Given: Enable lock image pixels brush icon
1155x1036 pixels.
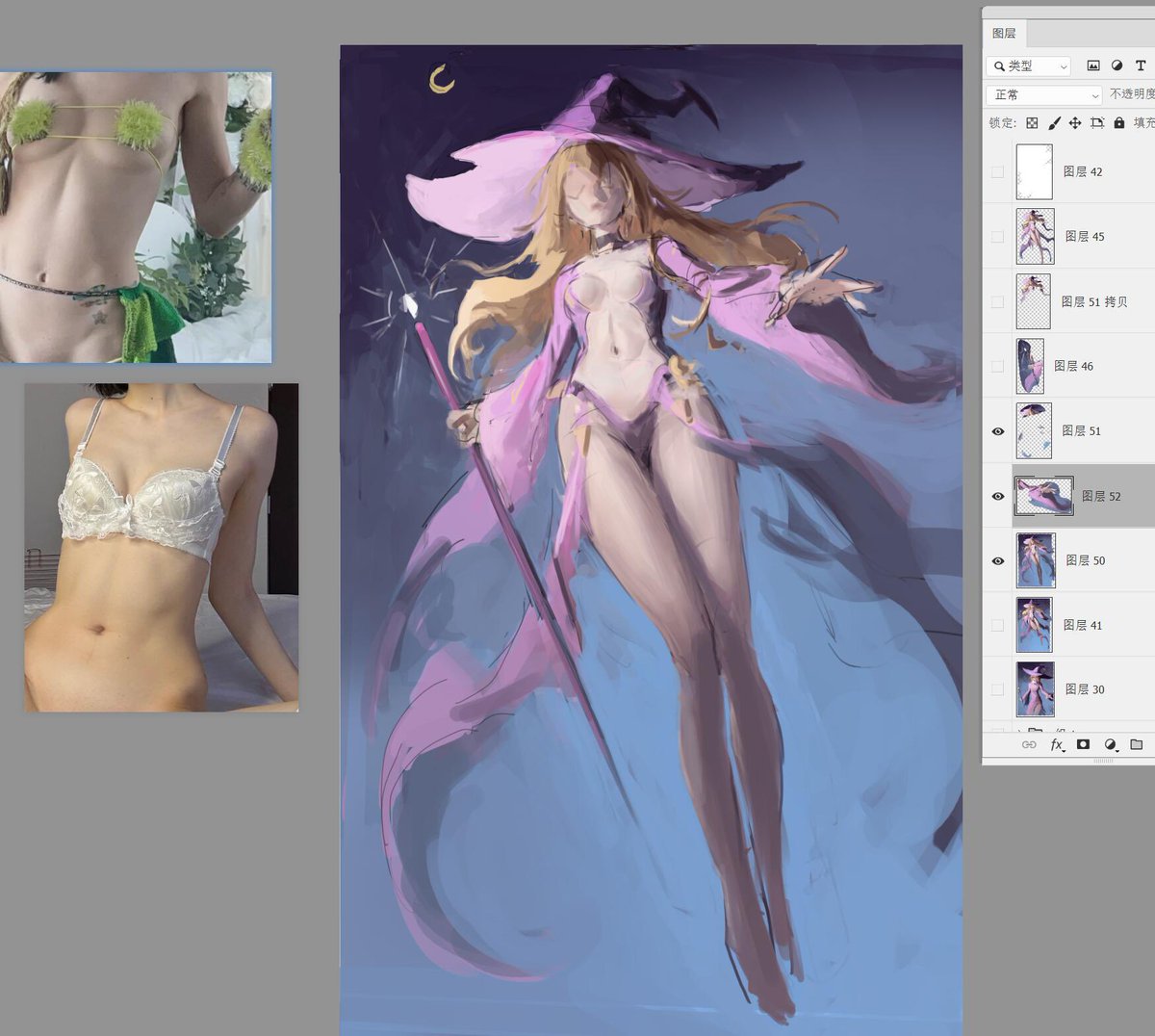Looking at the screenshot, I should [1054, 123].
